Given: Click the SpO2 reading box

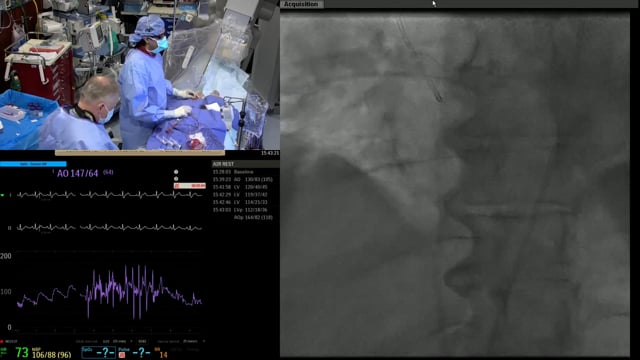Looking at the screenshot, I should (98, 352).
